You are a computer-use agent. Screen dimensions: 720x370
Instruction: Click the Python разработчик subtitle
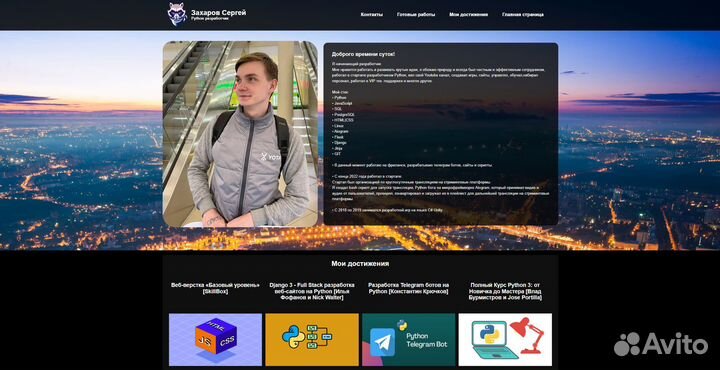click(x=210, y=19)
